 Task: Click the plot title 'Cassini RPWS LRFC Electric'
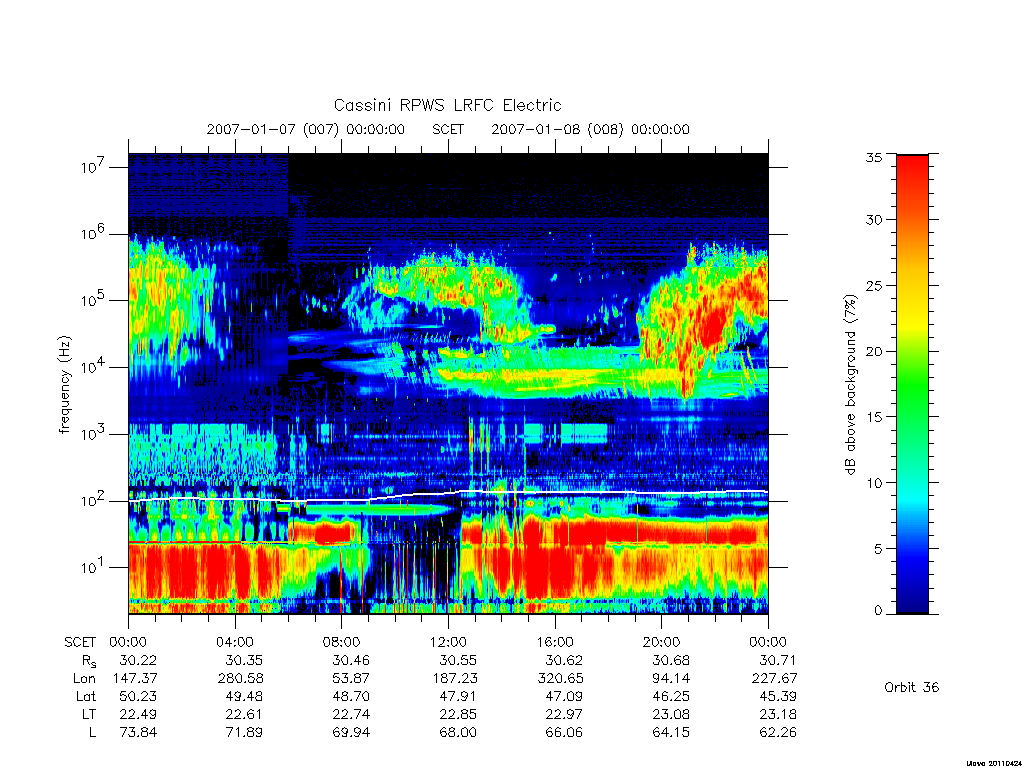pyautogui.click(x=447, y=105)
